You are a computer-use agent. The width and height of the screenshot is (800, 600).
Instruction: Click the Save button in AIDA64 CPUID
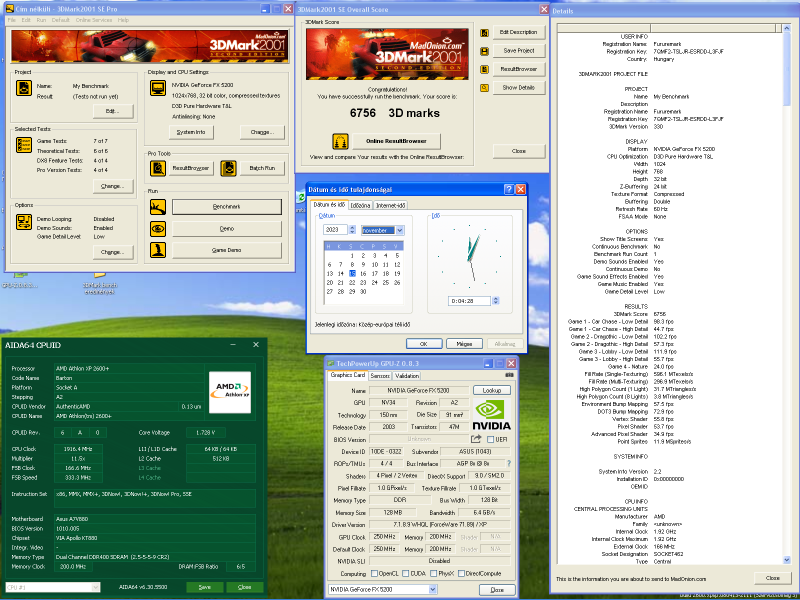[205, 587]
